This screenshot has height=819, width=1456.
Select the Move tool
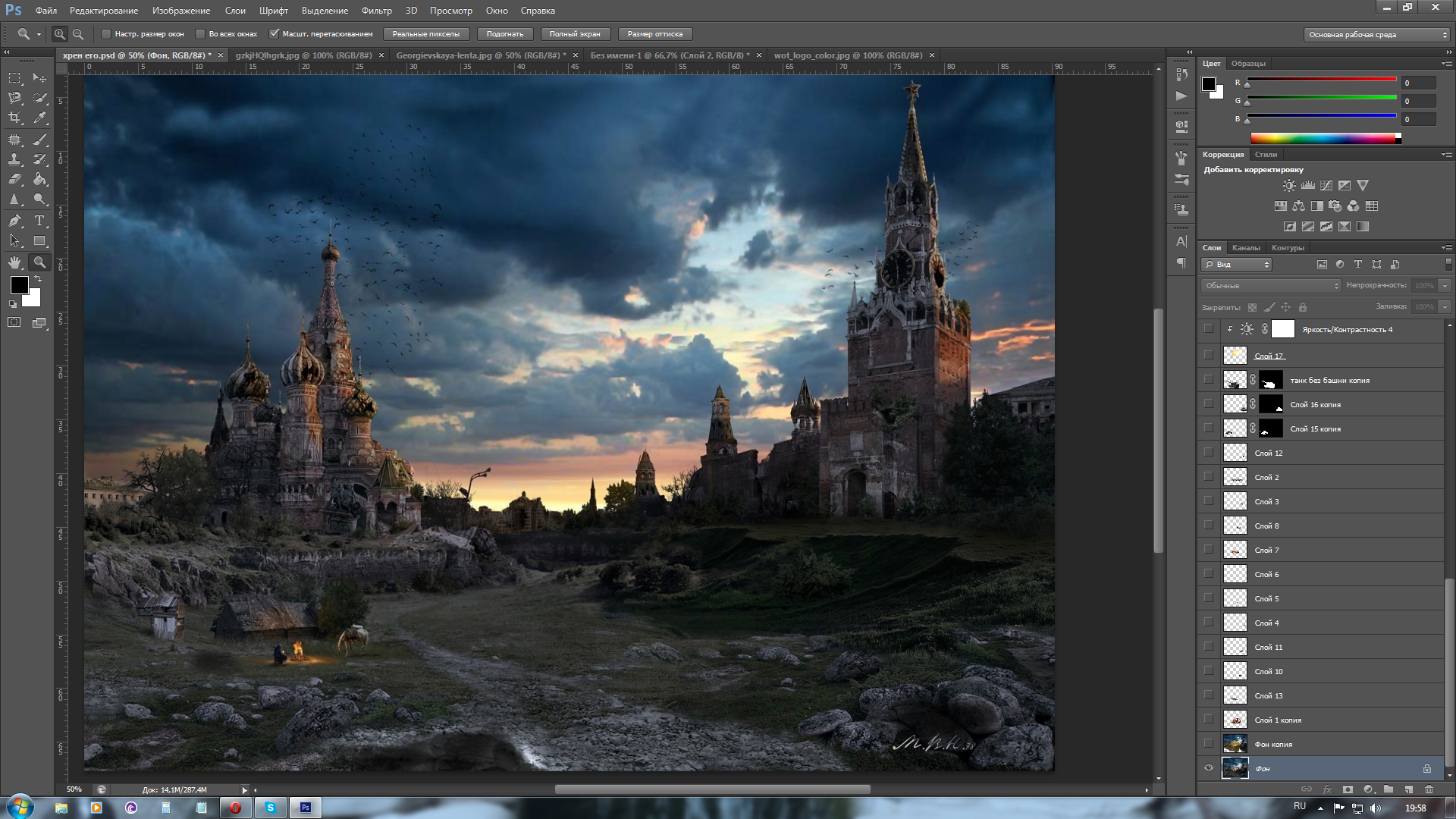click(x=40, y=78)
